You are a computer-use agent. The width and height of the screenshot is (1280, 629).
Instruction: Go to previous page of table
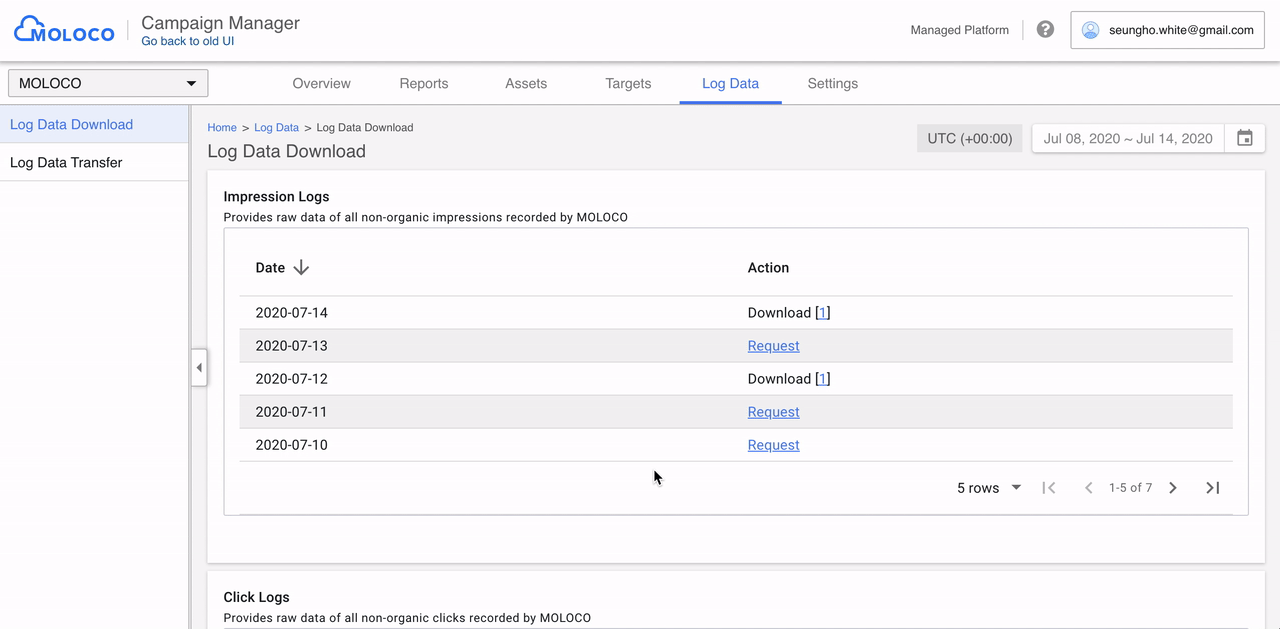pos(1089,488)
